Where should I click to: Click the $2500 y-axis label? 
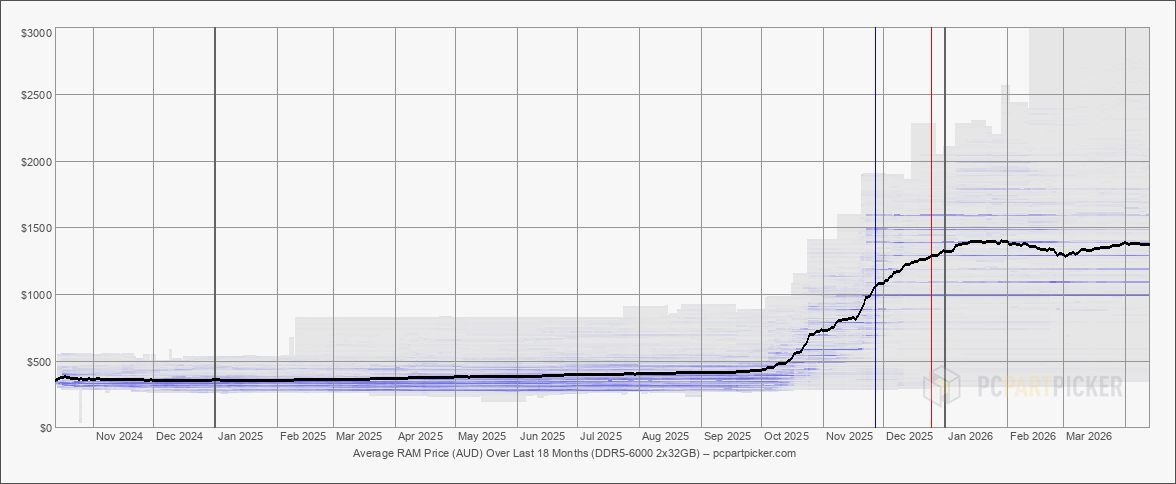[x=36, y=95]
